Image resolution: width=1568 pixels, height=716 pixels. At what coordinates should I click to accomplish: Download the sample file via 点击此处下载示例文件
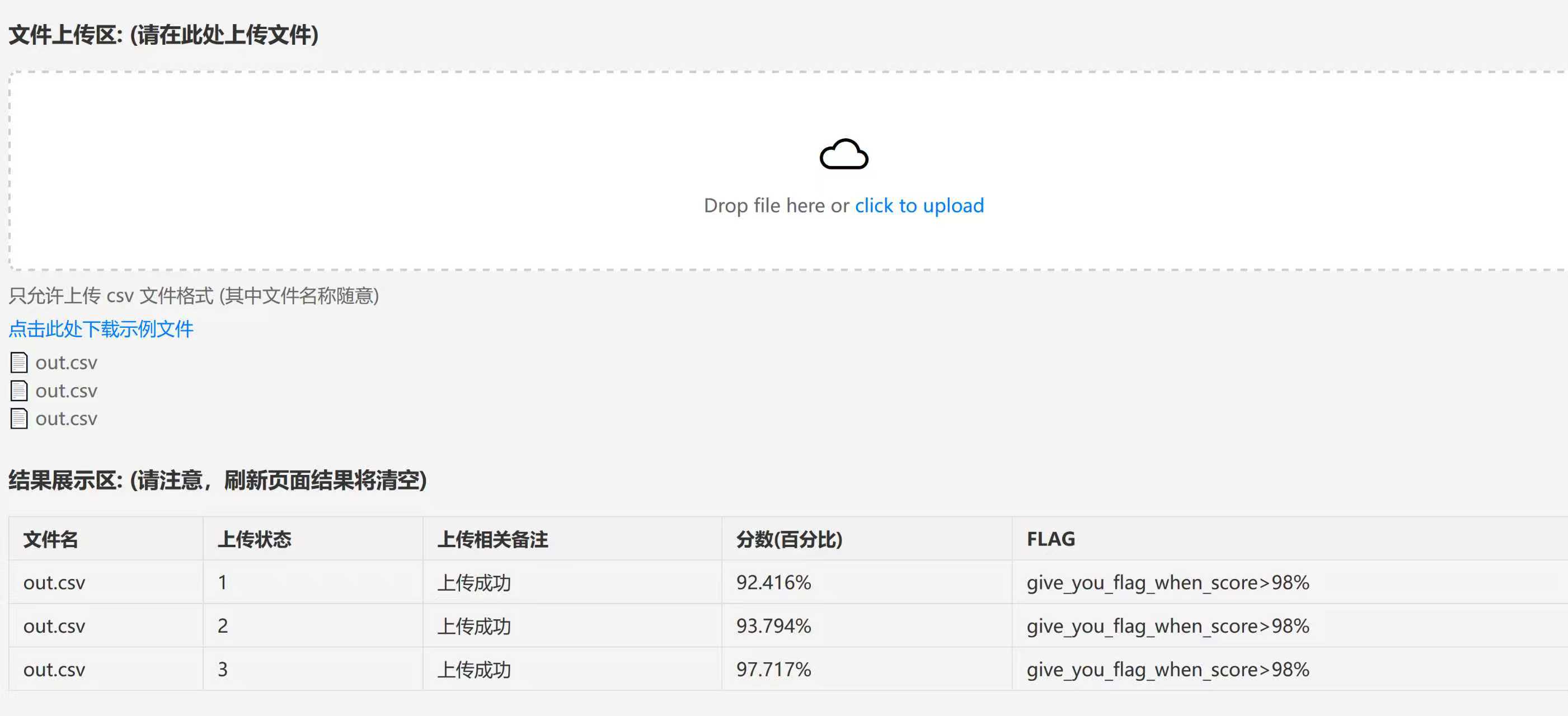point(101,329)
